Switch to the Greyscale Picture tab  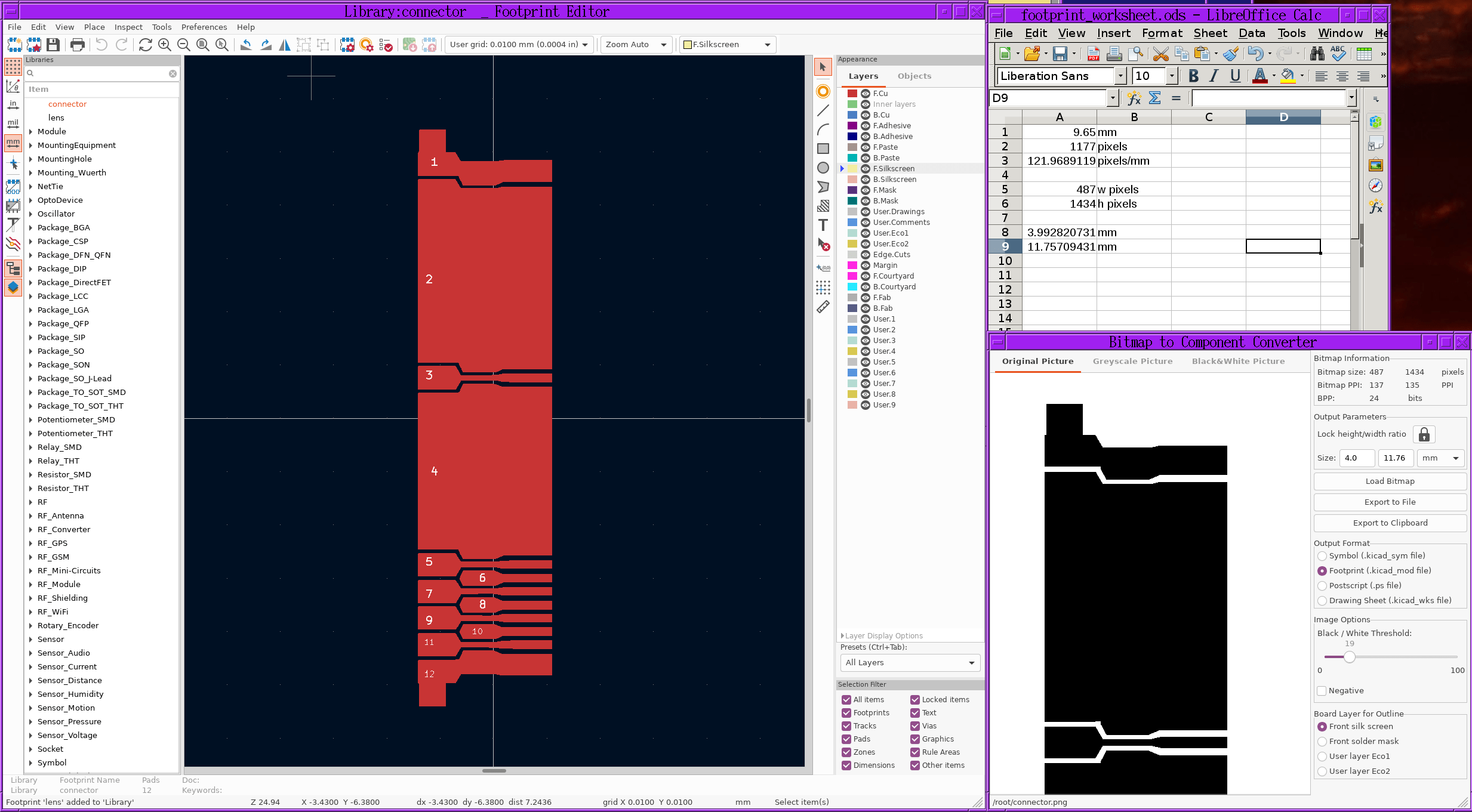1132,361
